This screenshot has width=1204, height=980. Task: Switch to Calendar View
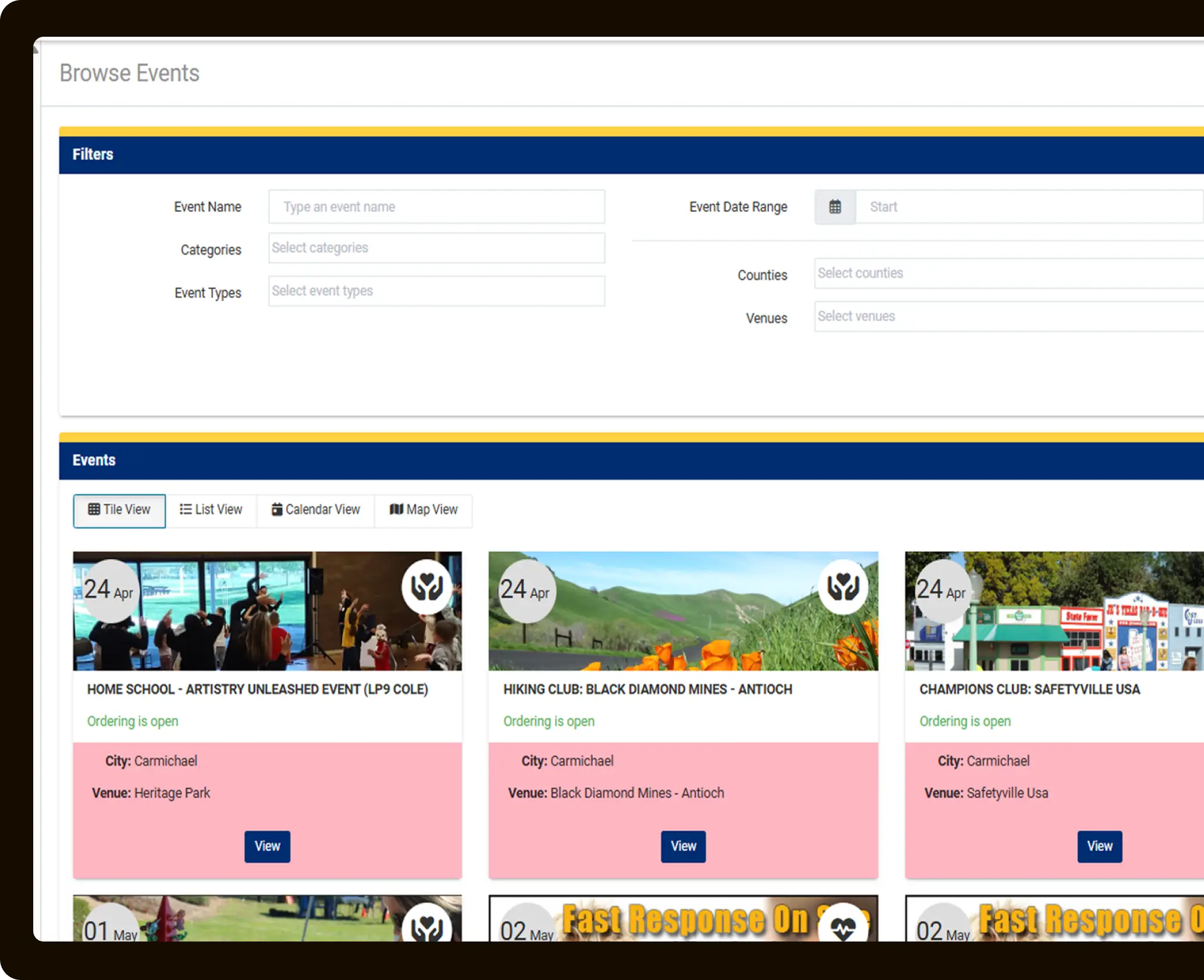tap(316, 510)
